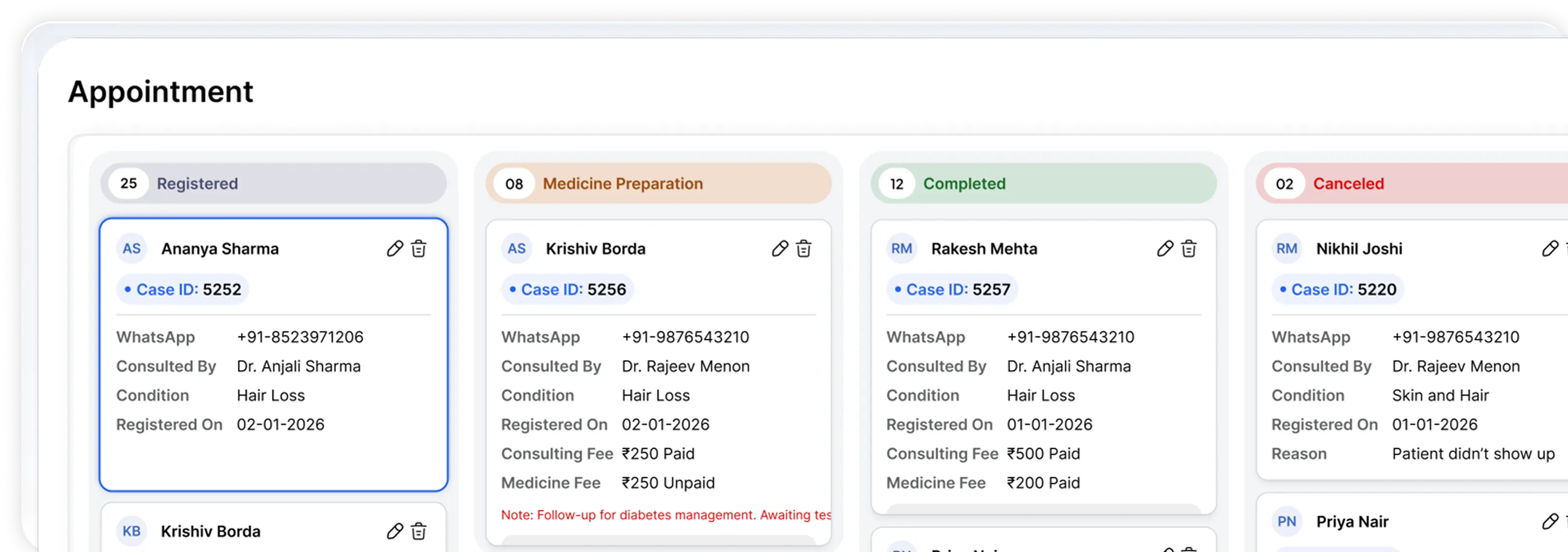Click the AS avatar for Ananya Sharma
This screenshot has width=1568, height=552.
tap(131, 249)
